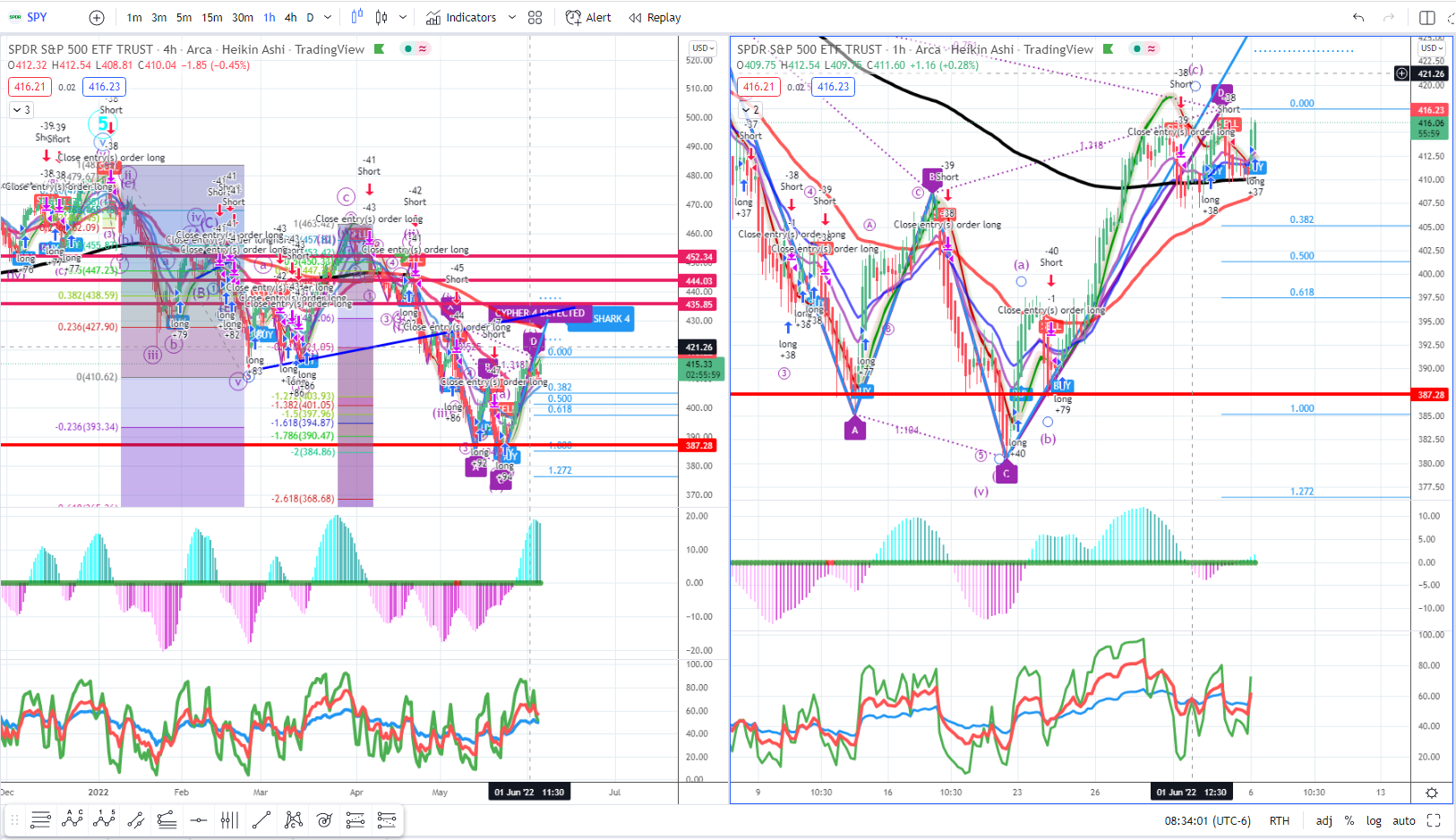The height and width of the screenshot is (840, 1456).
Task: Select the horizontal line tool
Action: (199, 819)
